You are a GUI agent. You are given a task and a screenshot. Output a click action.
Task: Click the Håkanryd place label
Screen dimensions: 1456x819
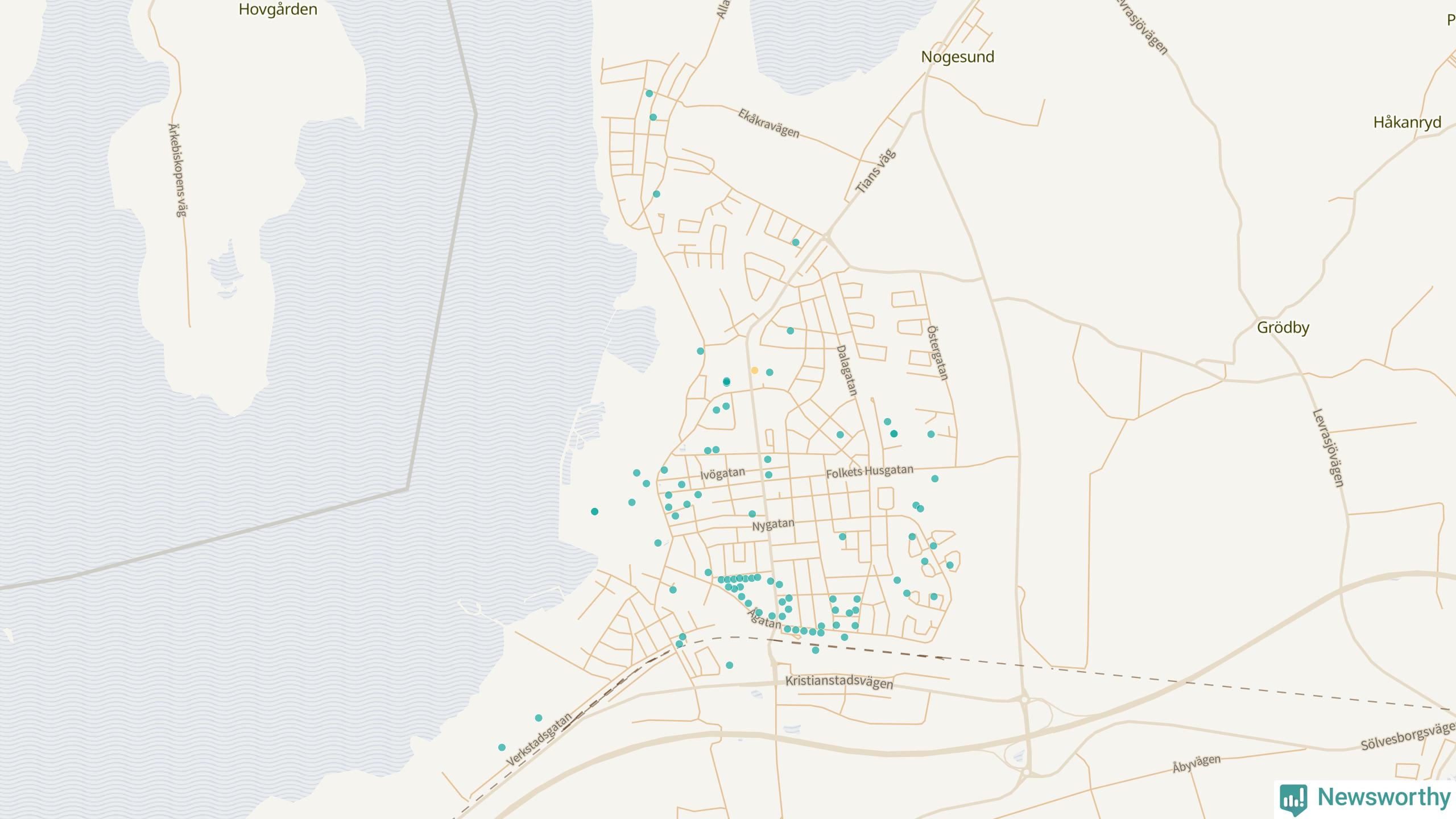(x=1407, y=122)
